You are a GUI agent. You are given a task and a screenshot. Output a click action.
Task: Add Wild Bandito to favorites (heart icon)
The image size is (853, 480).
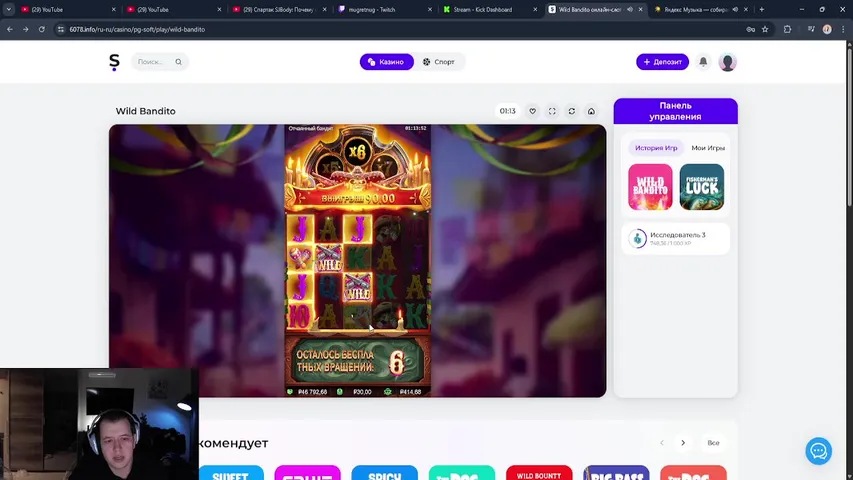(x=532, y=111)
